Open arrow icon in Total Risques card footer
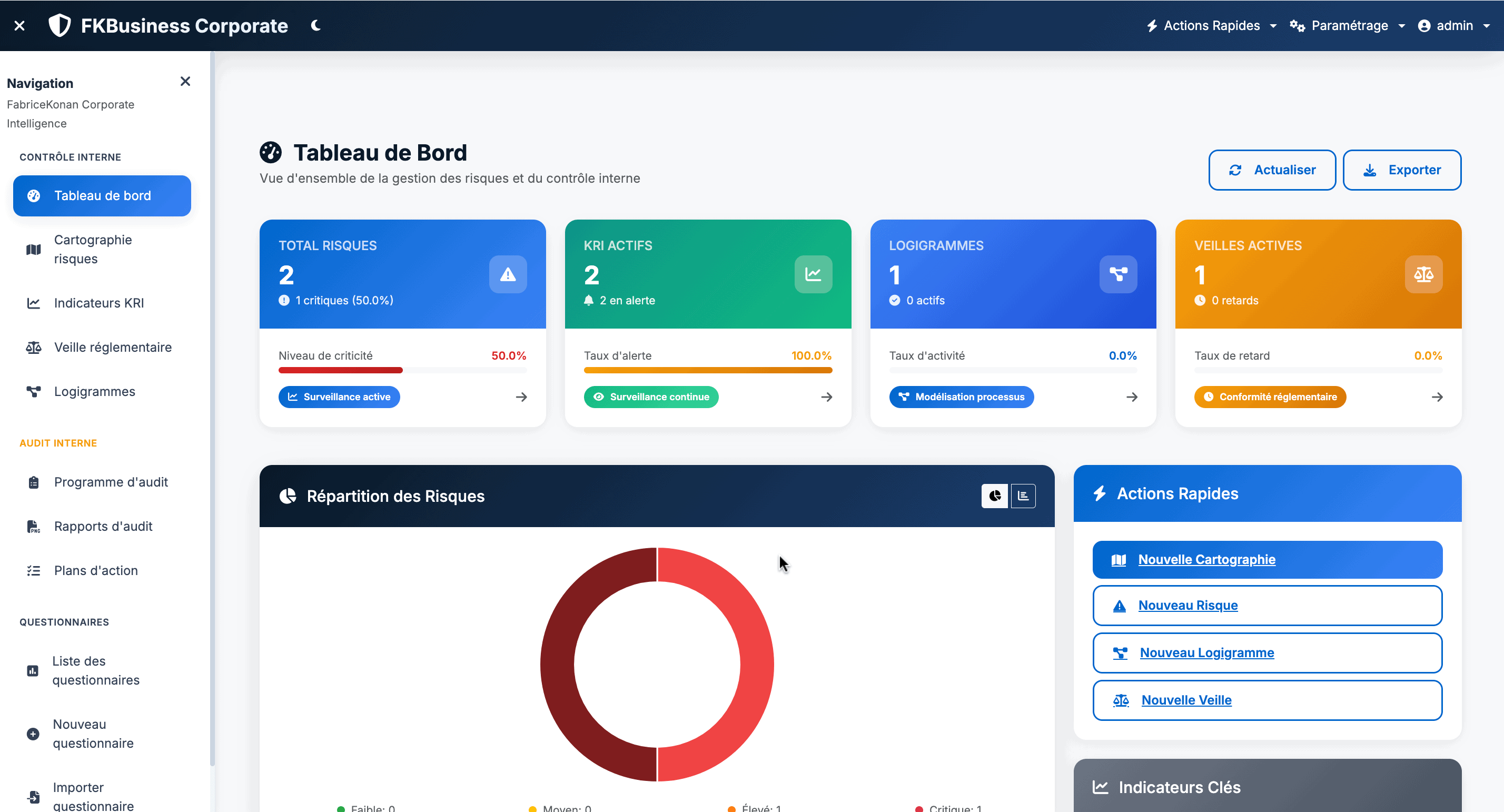This screenshot has width=1504, height=812. point(521,397)
